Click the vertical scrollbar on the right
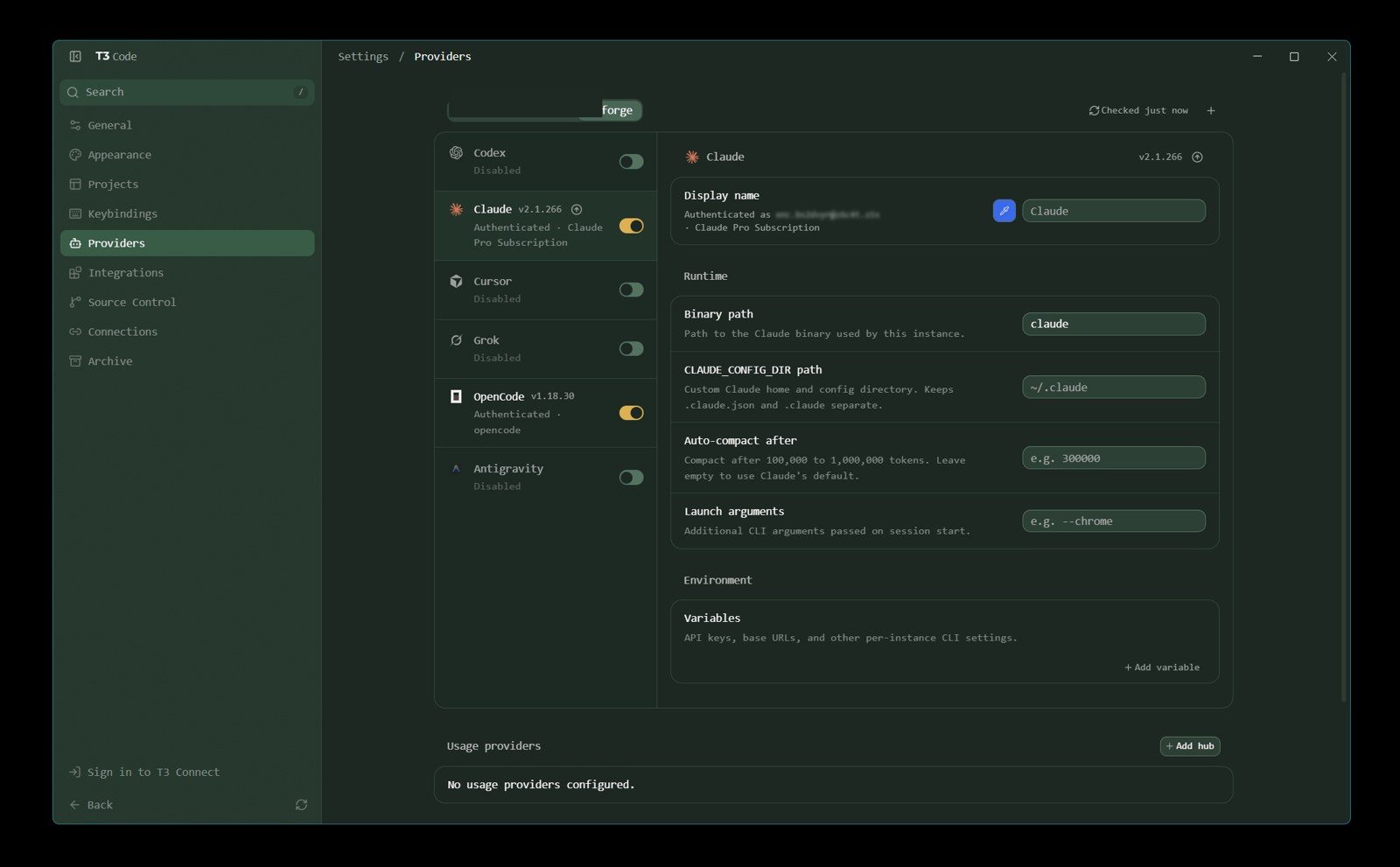This screenshot has width=1400, height=867. pos(1344,387)
